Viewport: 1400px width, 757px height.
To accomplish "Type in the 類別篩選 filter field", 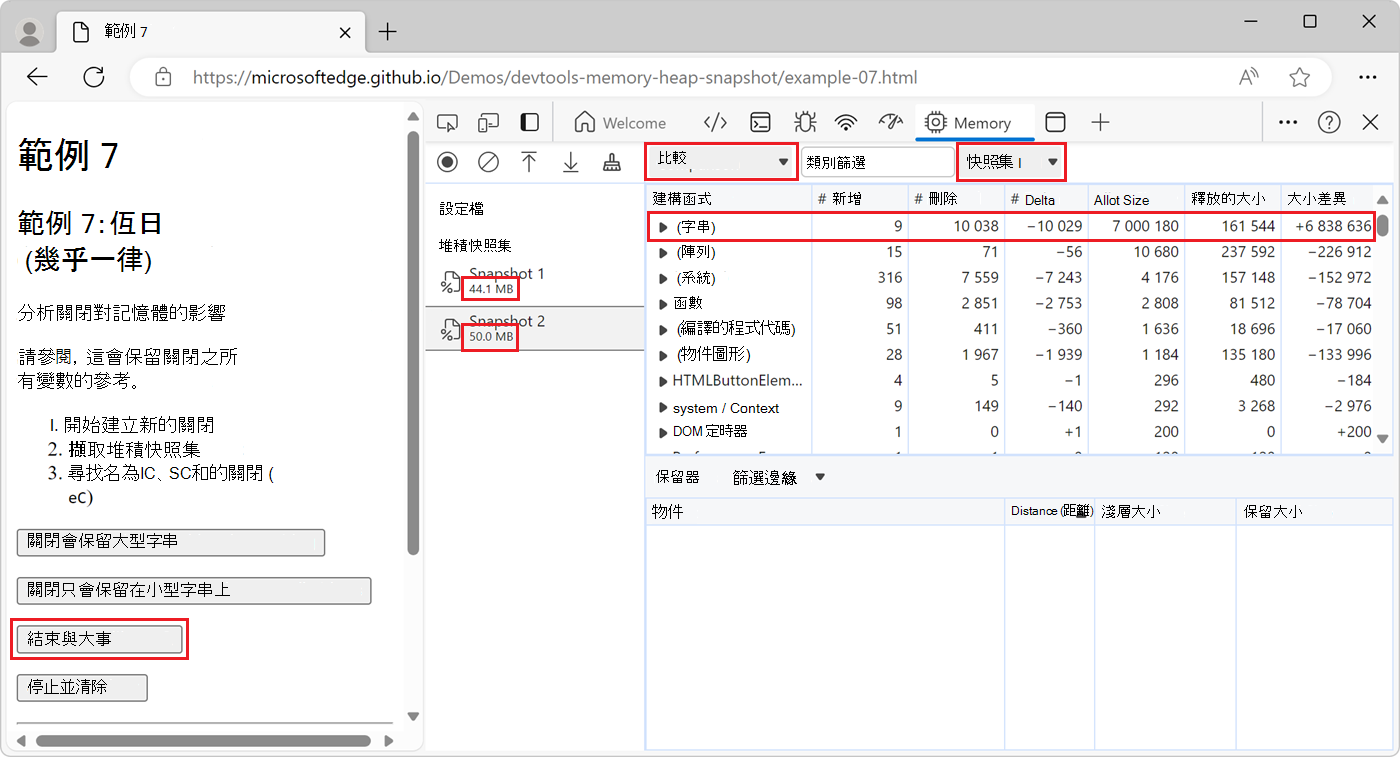I will (x=877, y=161).
